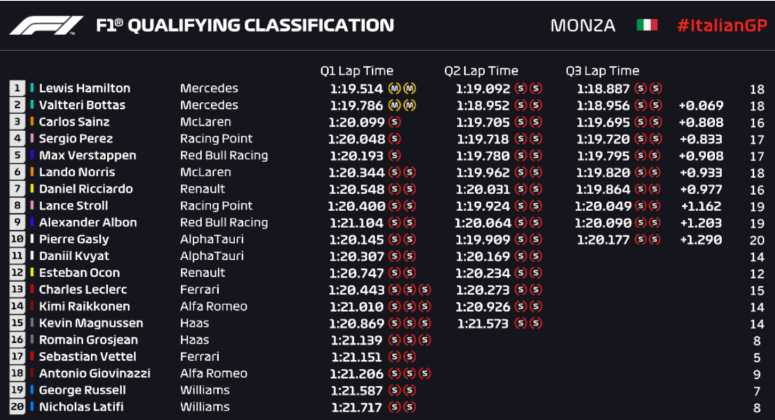Click the Italian flag icon
The width and height of the screenshot is (775, 420).
point(647,25)
